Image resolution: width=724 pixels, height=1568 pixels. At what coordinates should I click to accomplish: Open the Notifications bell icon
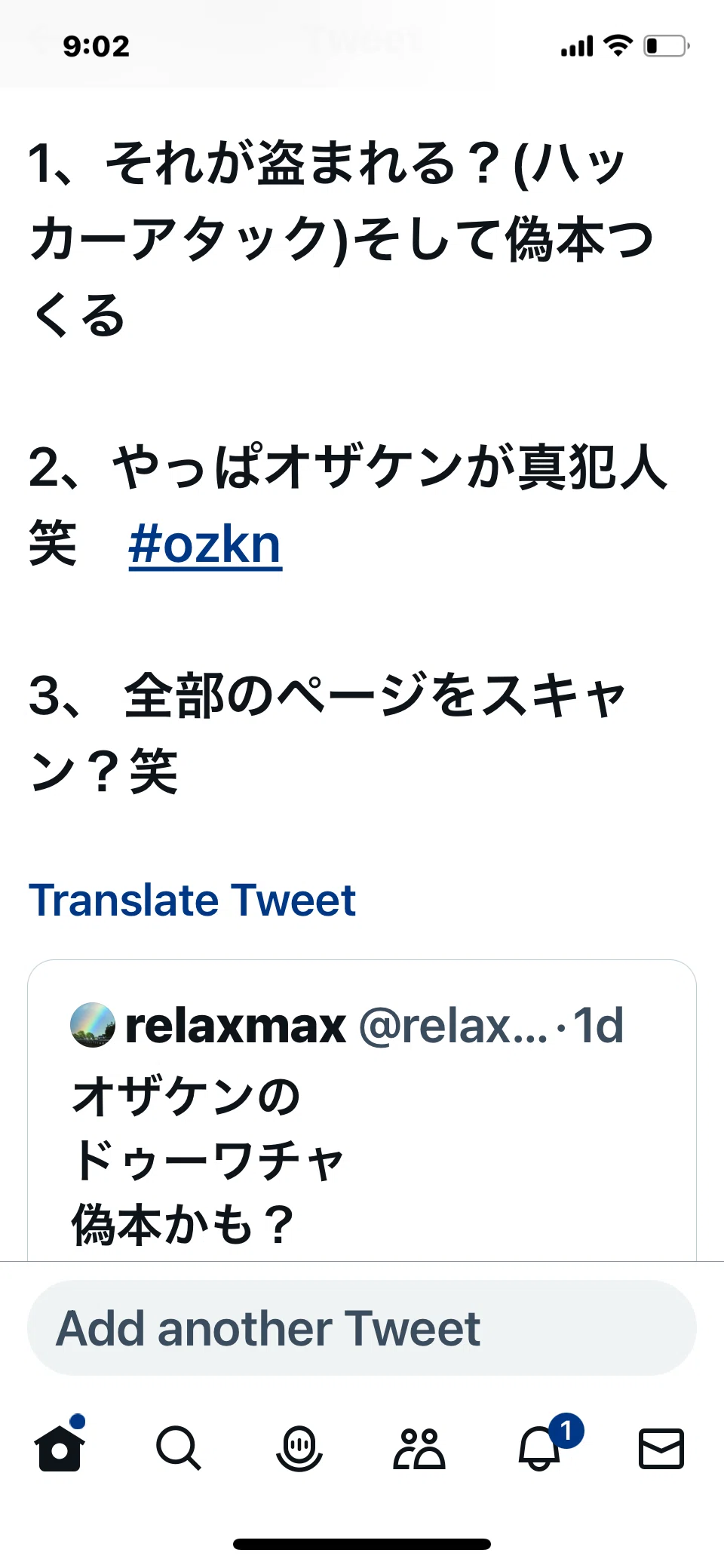540,1450
